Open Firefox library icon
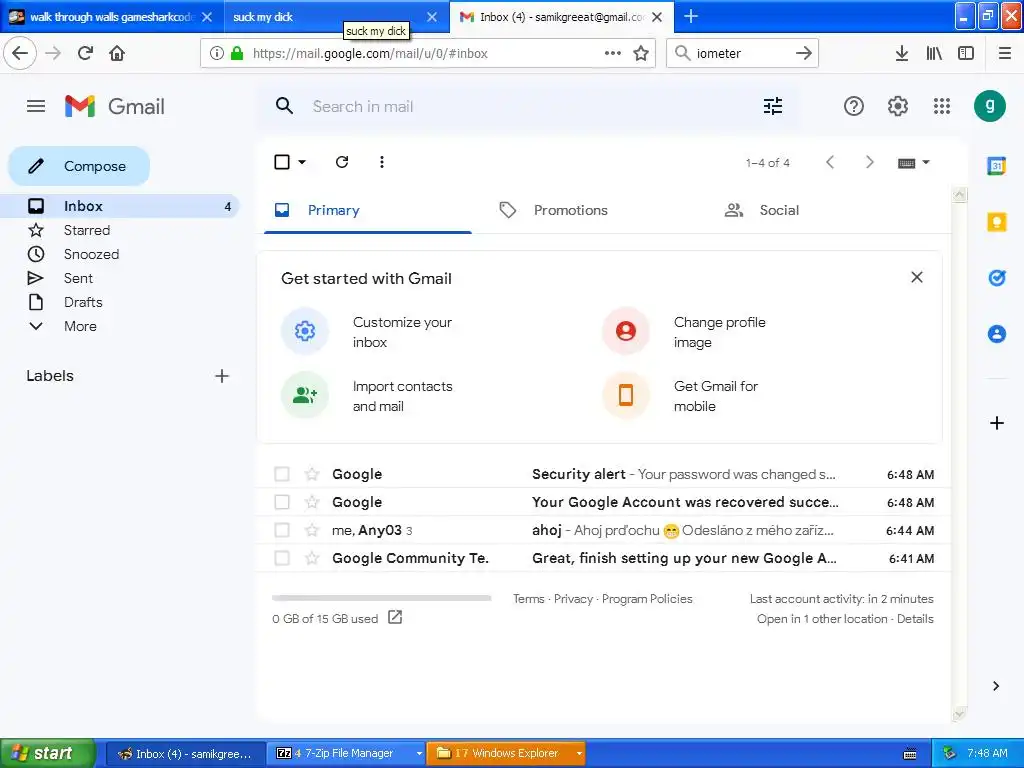This screenshot has height=768, width=1024. coord(934,53)
